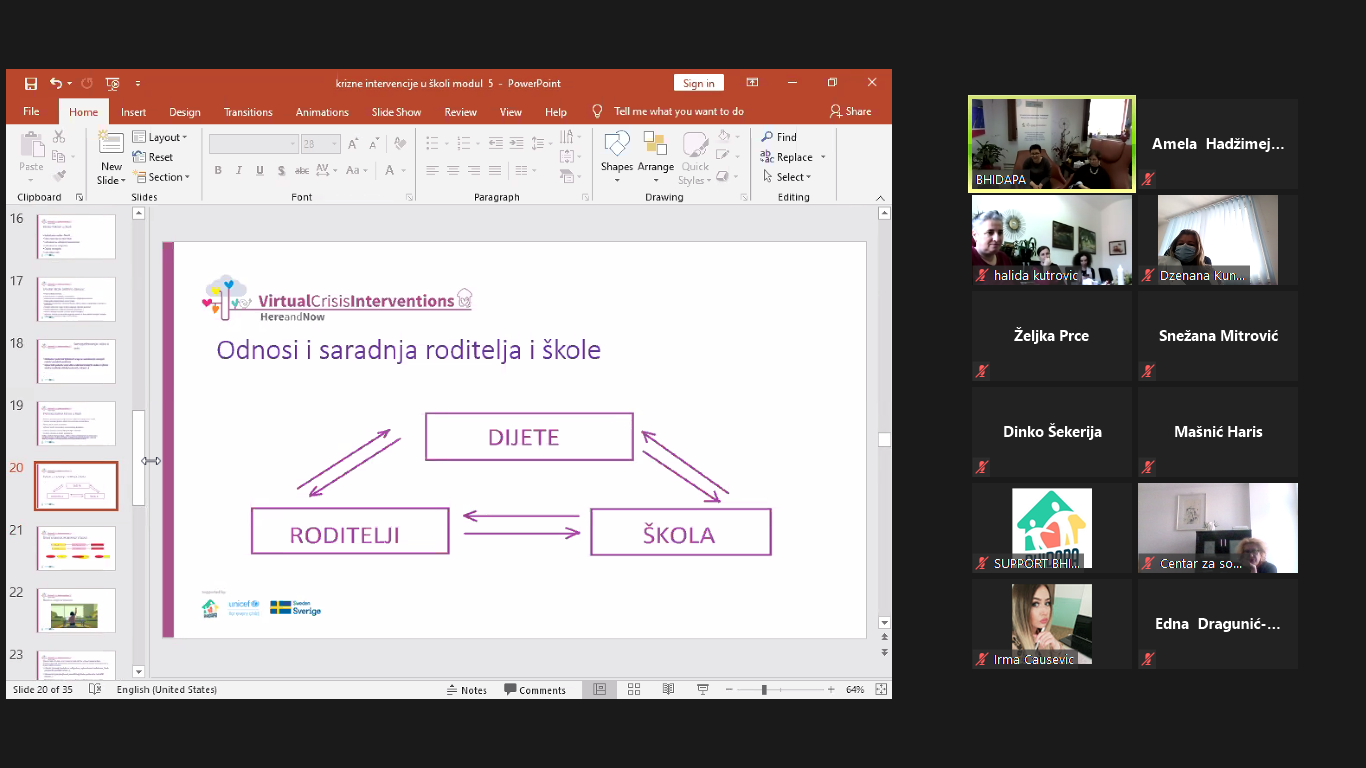Select slide 21 thumbnail
1366x768 pixels.
[x=76, y=548]
